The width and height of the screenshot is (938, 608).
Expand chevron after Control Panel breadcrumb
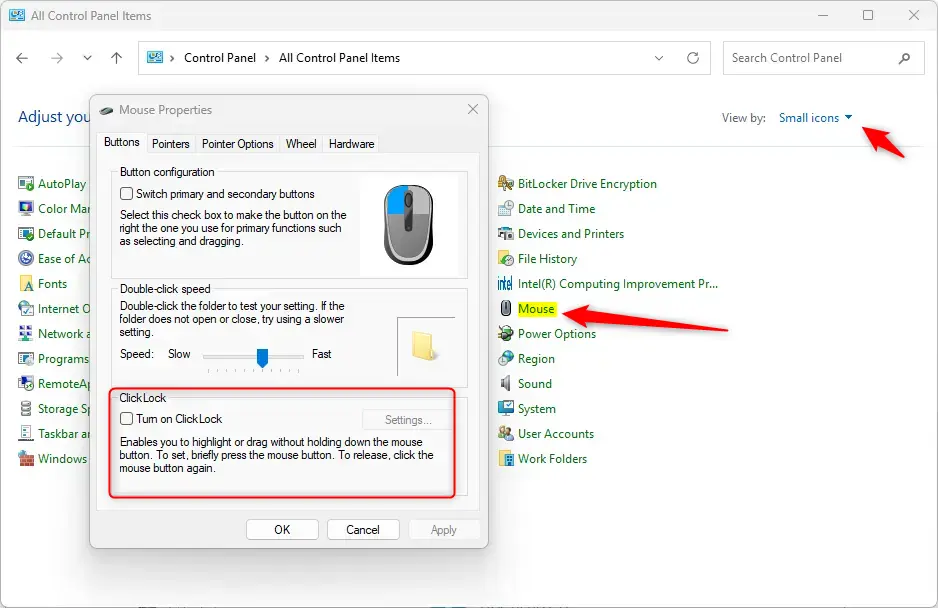(x=267, y=58)
